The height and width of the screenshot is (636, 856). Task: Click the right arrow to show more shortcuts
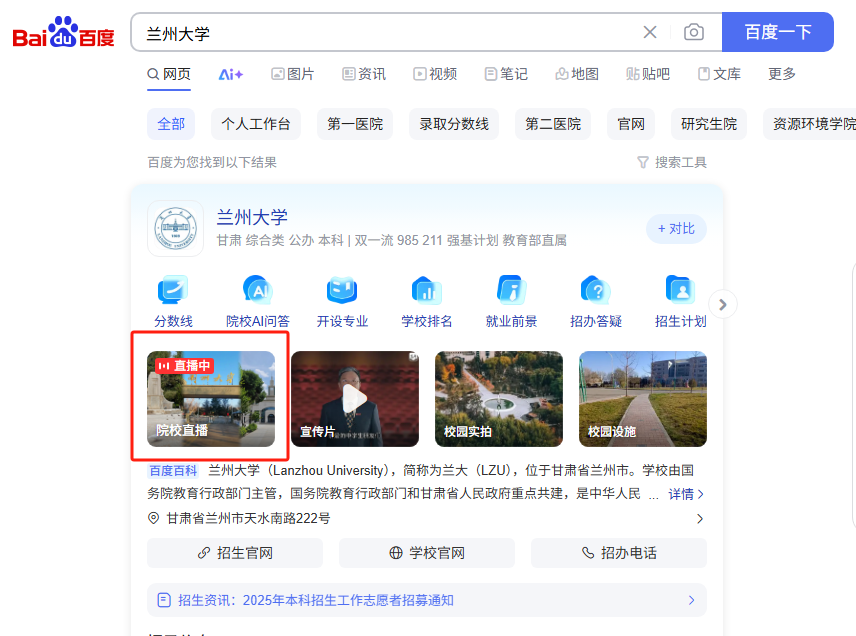click(722, 305)
